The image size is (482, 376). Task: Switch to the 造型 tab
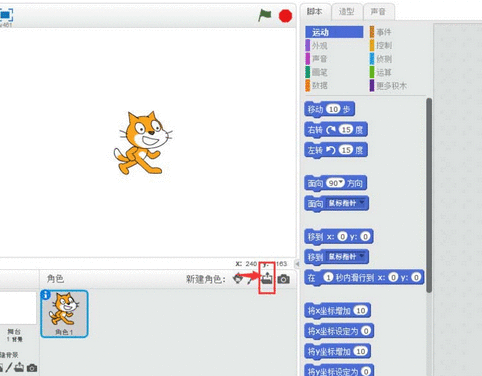point(346,12)
